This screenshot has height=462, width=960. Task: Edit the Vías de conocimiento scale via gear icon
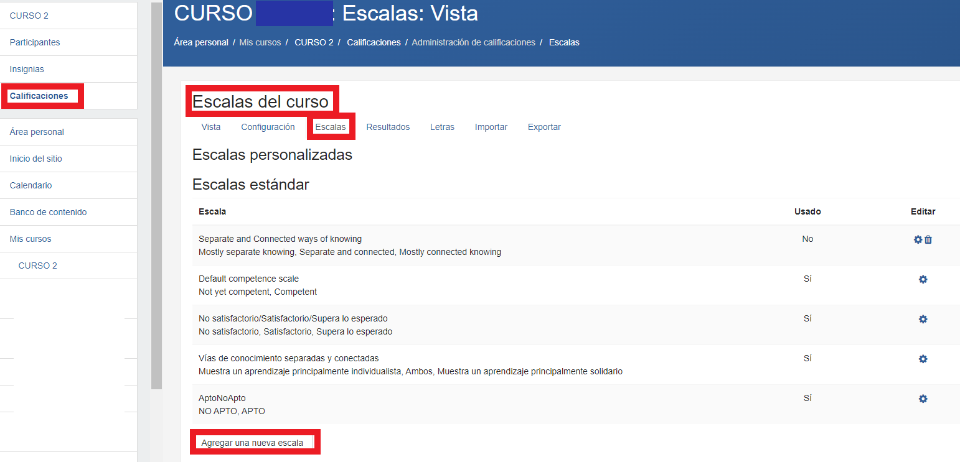(923, 359)
